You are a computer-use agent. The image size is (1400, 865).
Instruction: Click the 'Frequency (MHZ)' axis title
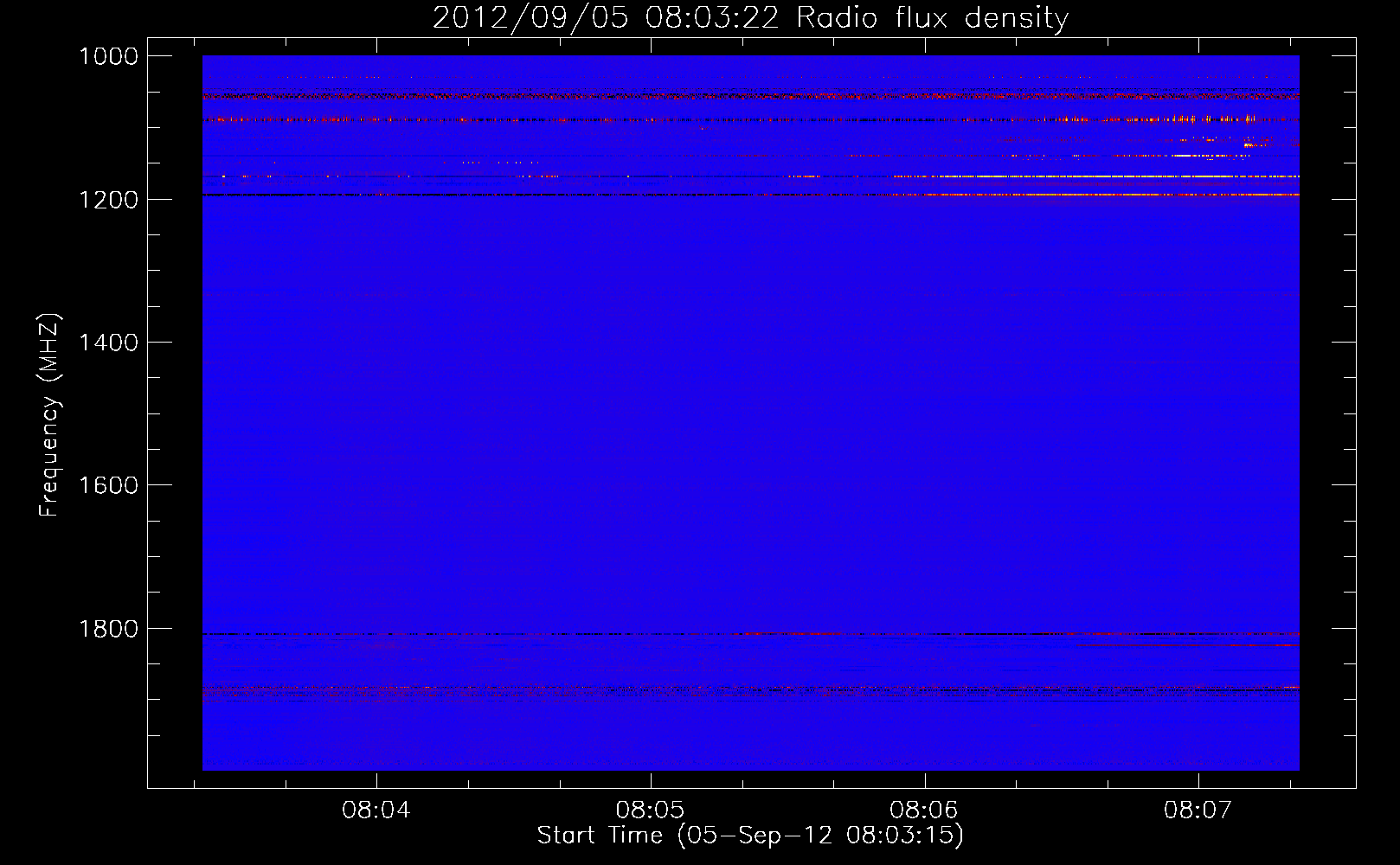click(49, 415)
